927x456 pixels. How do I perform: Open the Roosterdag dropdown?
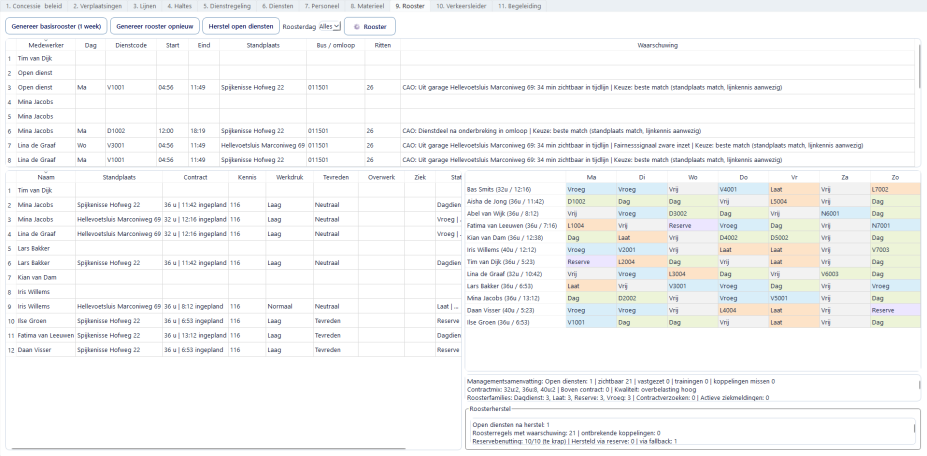(330, 26)
